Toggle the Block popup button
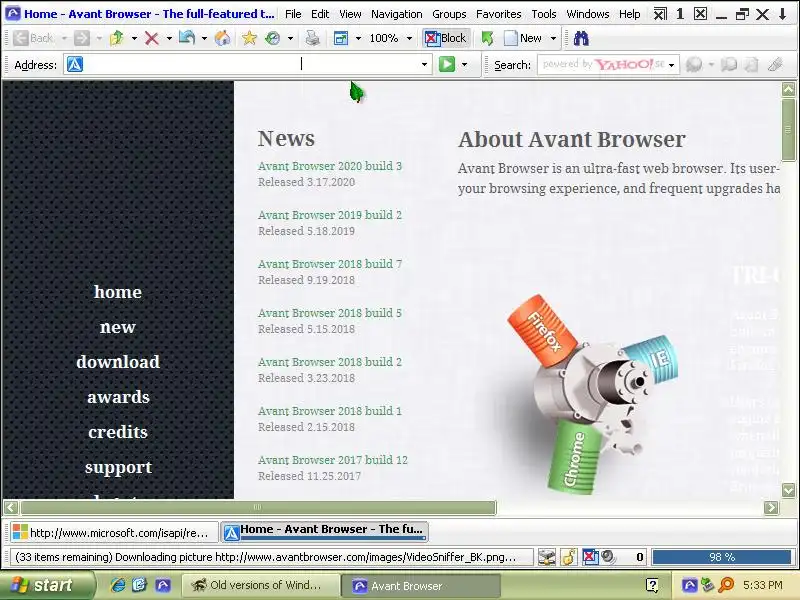This screenshot has width=800, height=600. (445, 38)
